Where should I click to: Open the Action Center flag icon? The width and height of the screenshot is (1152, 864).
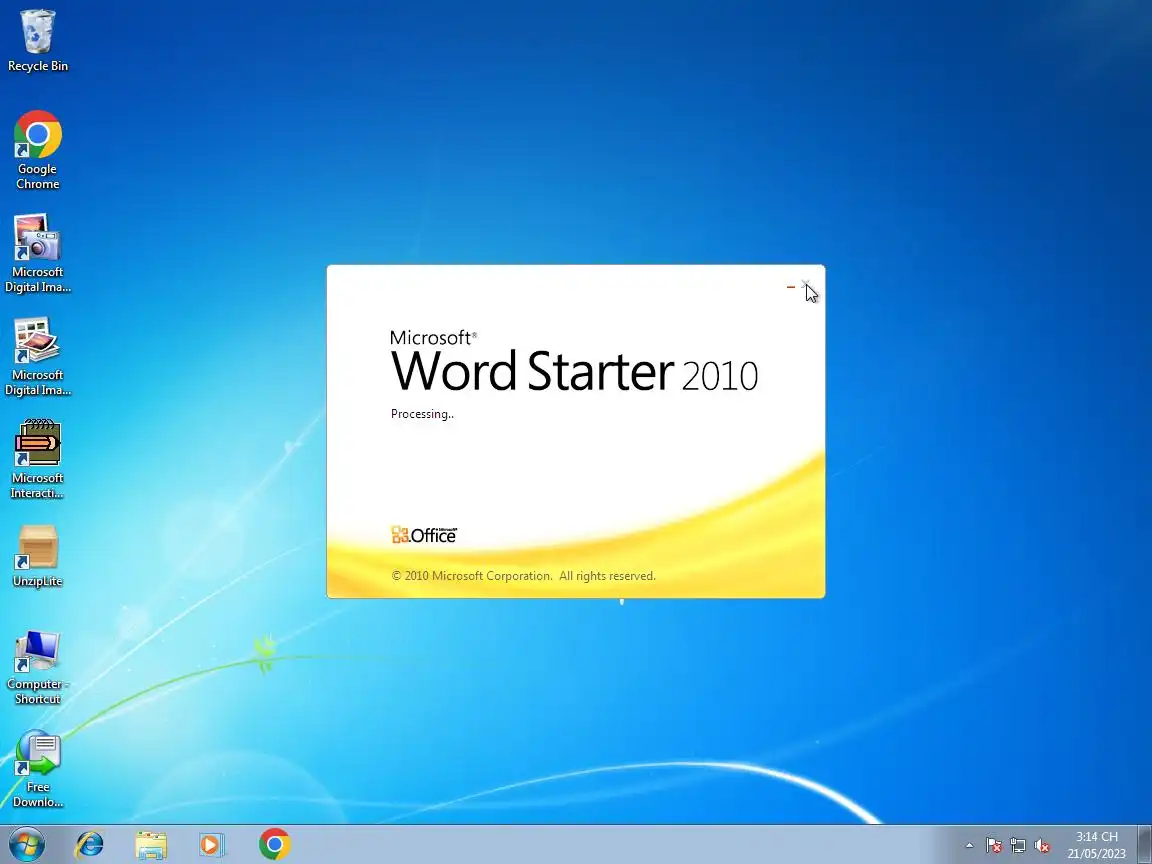994,846
